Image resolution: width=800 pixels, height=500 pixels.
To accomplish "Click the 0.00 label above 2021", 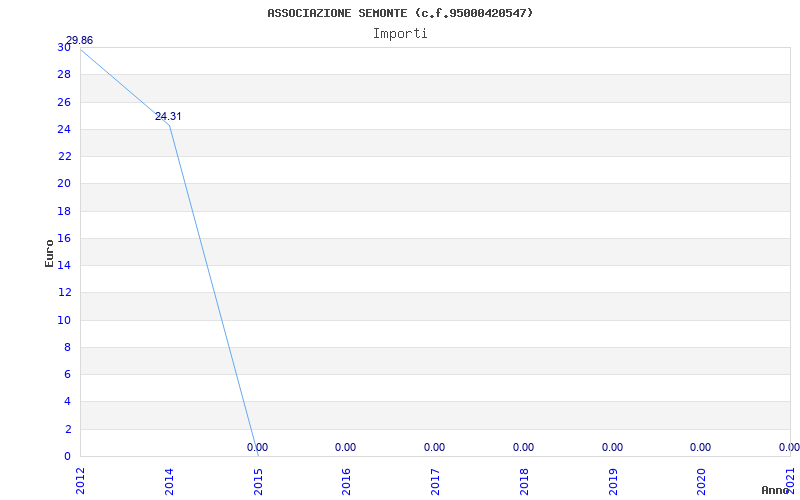I will (x=789, y=447).
